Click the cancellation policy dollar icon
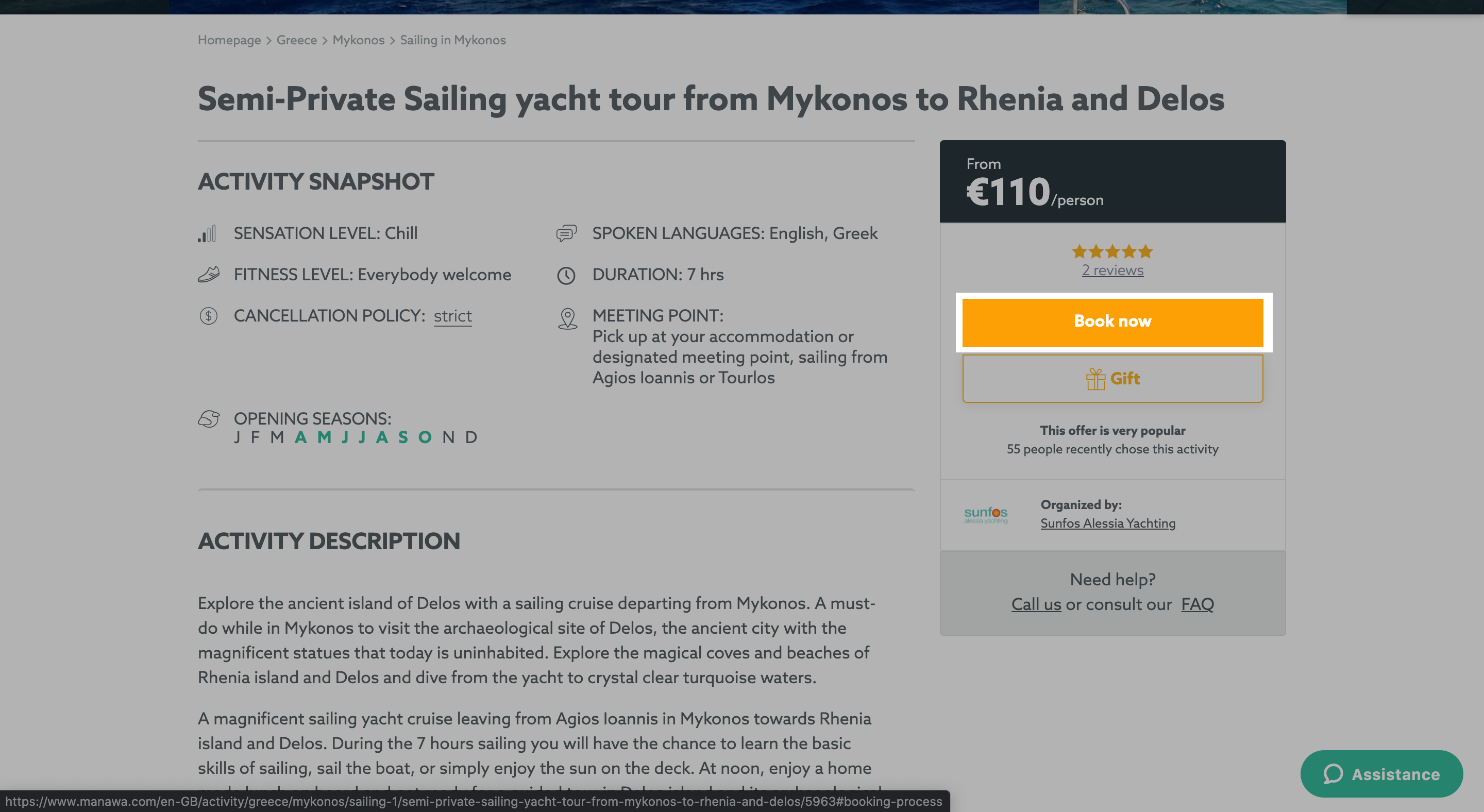Image resolution: width=1484 pixels, height=812 pixels. point(208,316)
